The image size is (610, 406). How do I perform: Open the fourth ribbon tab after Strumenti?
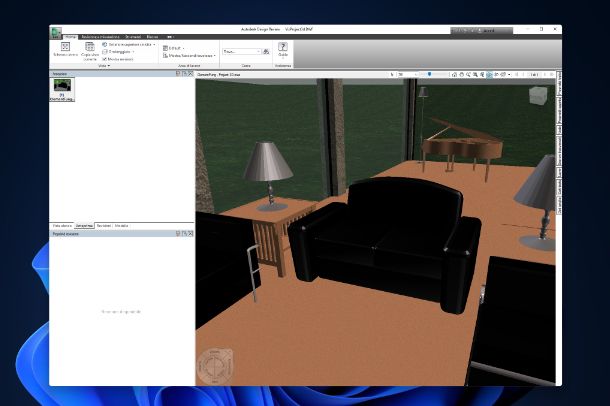click(152, 37)
